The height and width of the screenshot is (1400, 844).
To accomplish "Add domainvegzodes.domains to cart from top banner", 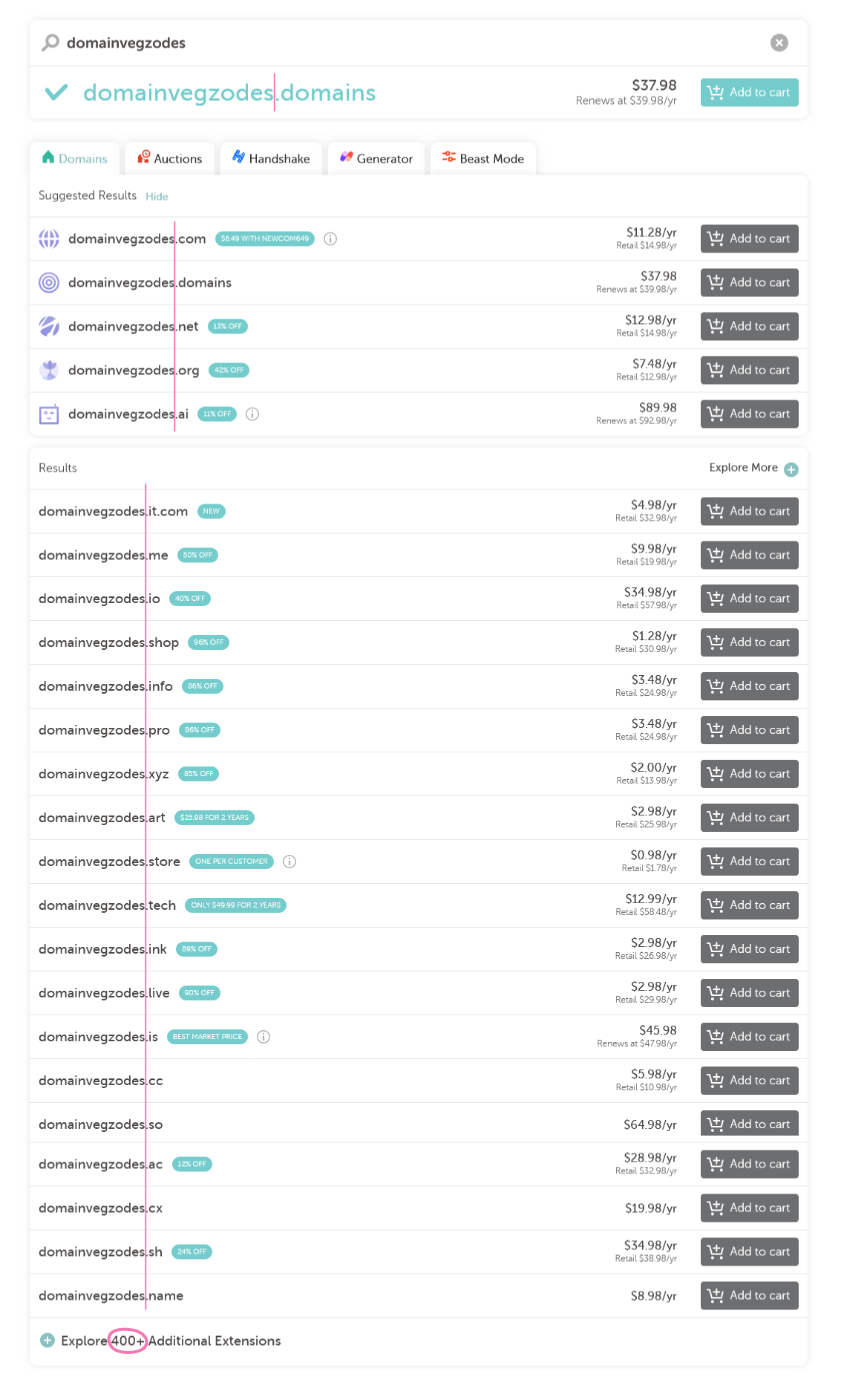I will (749, 93).
